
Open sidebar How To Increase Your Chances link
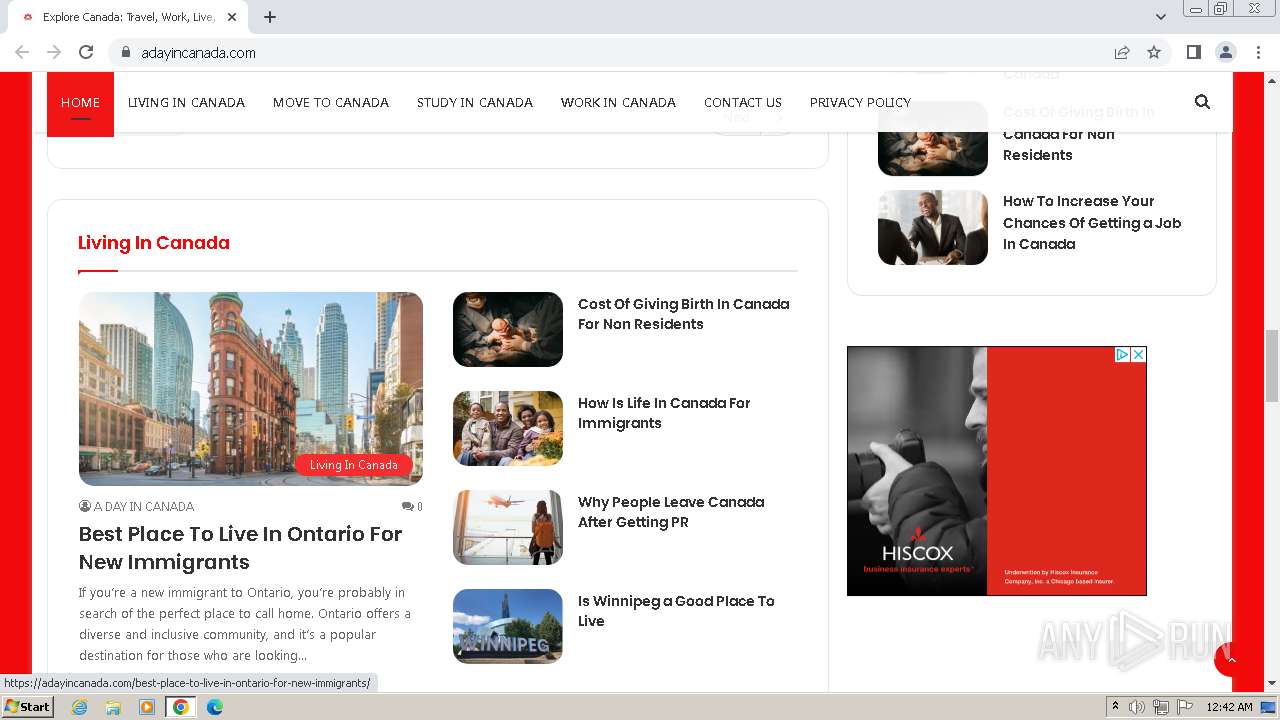(x=1092, y=222)
